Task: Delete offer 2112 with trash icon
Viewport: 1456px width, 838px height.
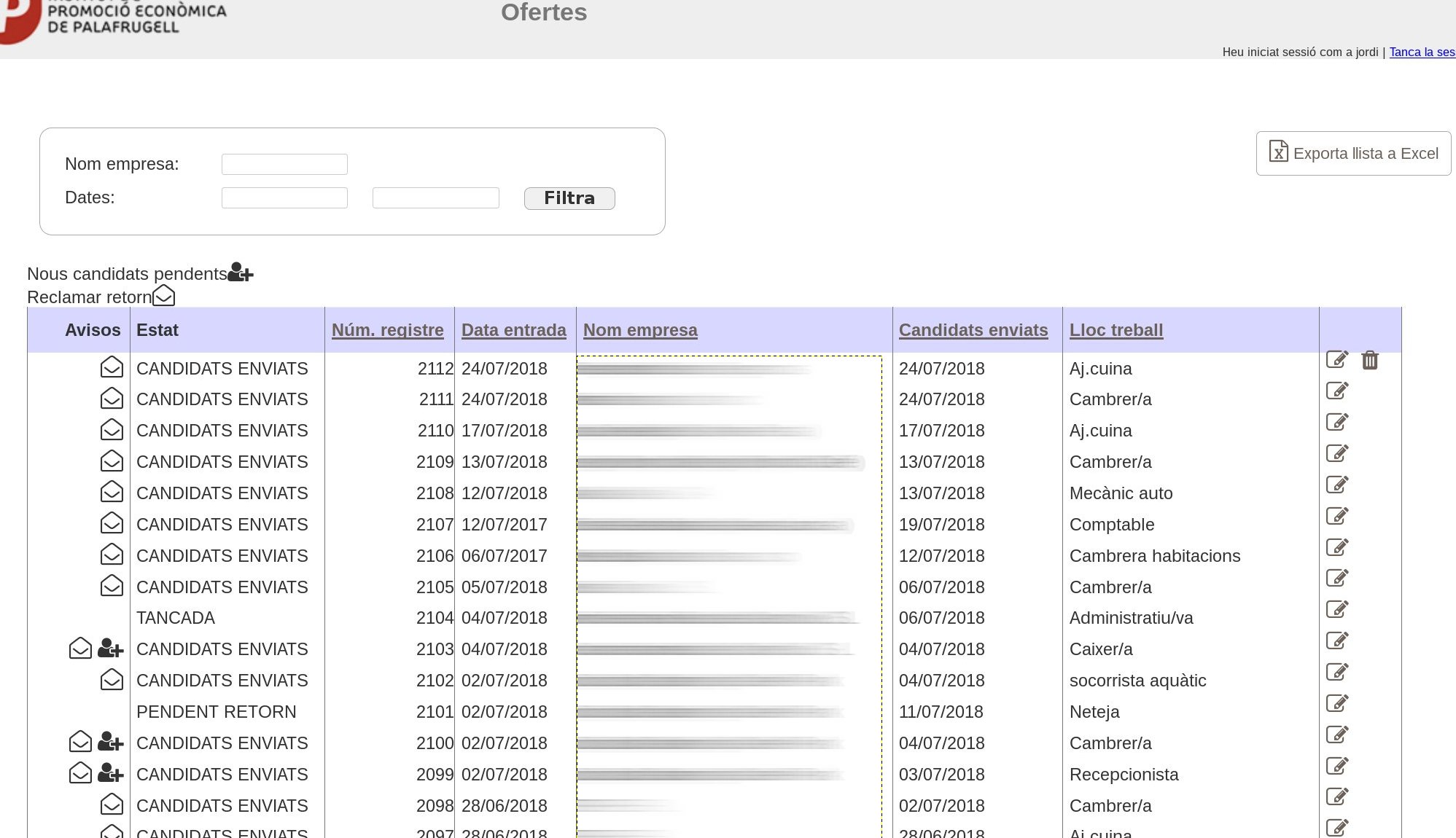Action: click(x=1369, y=360)
